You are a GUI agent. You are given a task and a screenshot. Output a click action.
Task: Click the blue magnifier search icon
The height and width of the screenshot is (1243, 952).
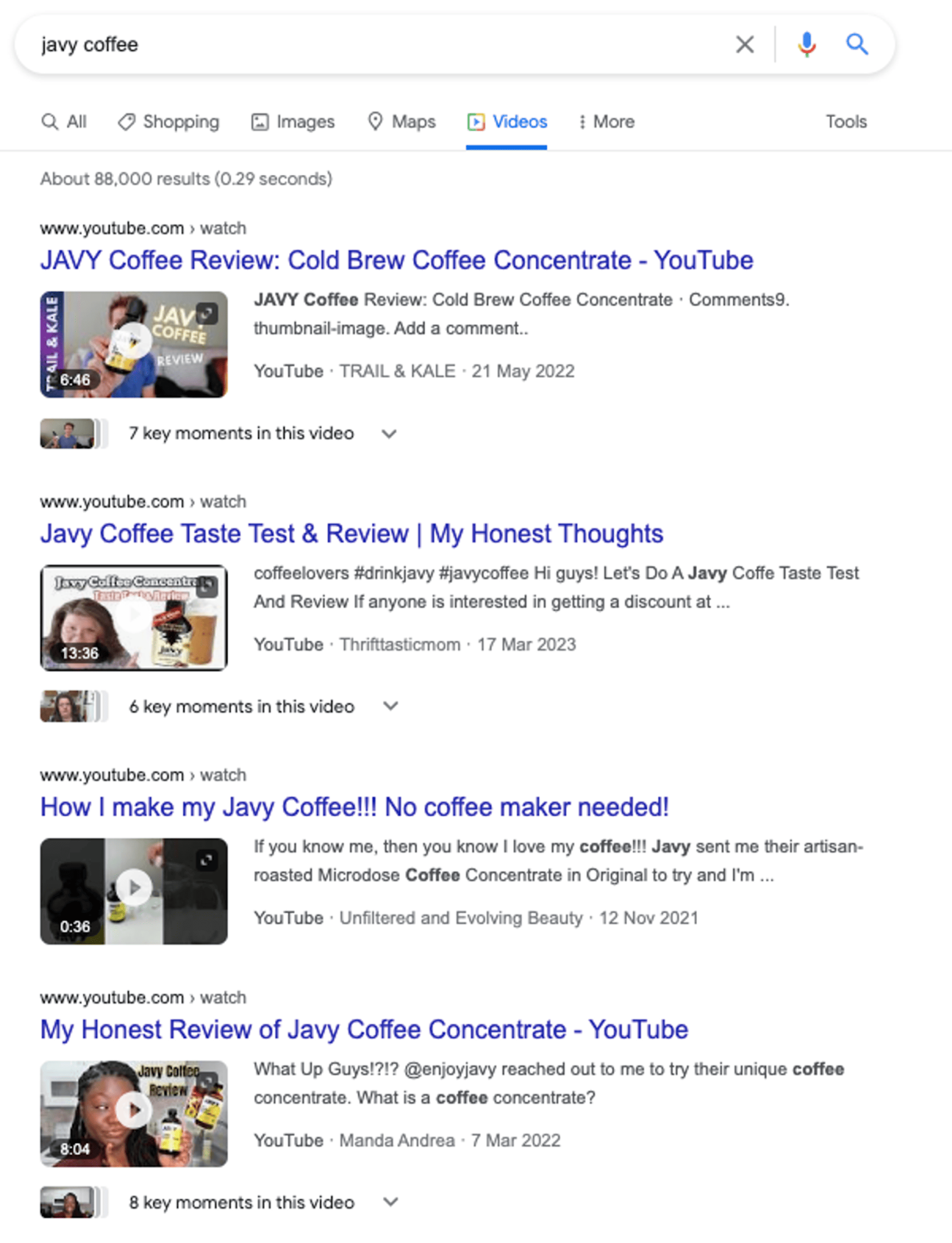click(857, 44)
